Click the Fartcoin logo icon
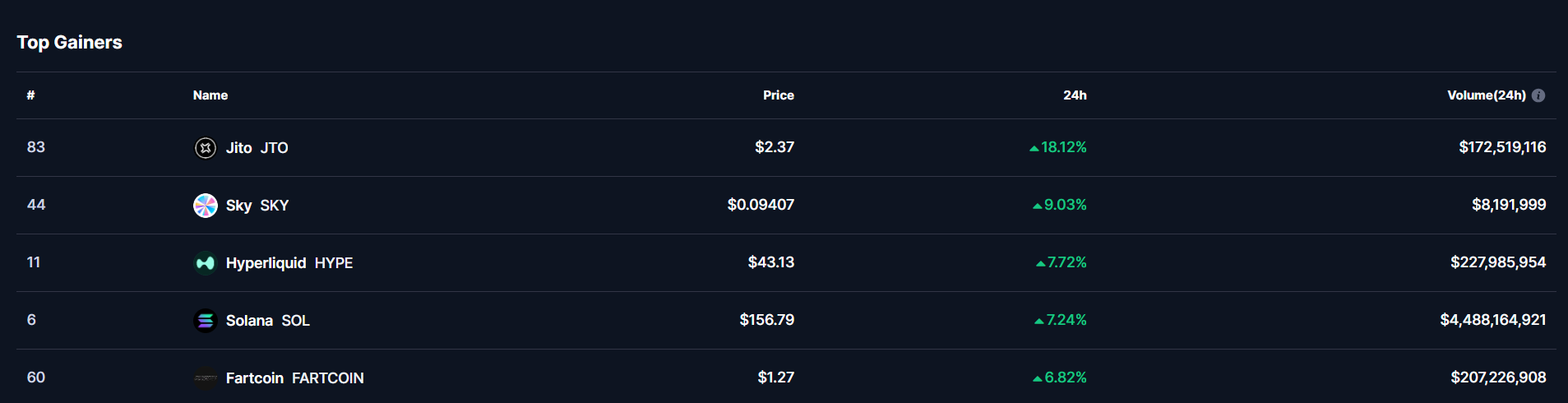Screen dimensions: 1568x403 tap(205, 378)
